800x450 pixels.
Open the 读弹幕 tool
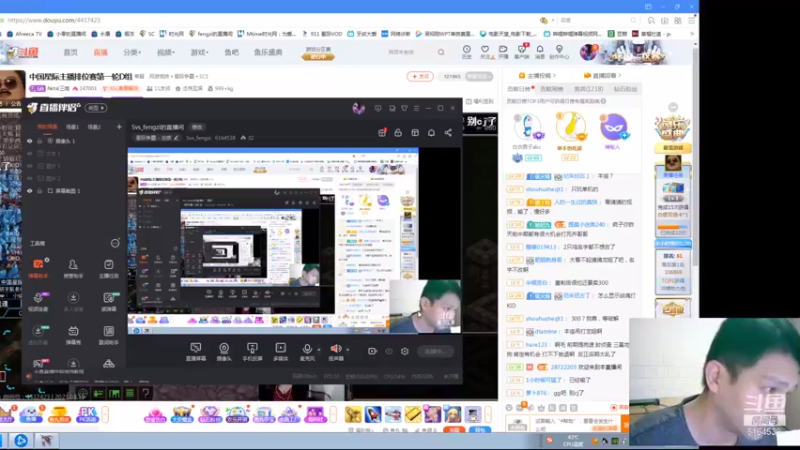(109, 302)
